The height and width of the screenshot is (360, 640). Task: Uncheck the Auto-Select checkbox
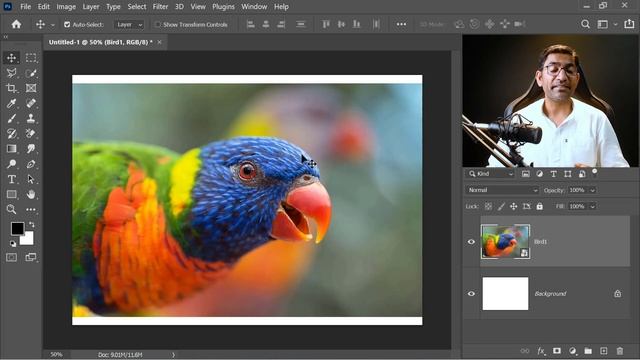(x=67, y=25)
